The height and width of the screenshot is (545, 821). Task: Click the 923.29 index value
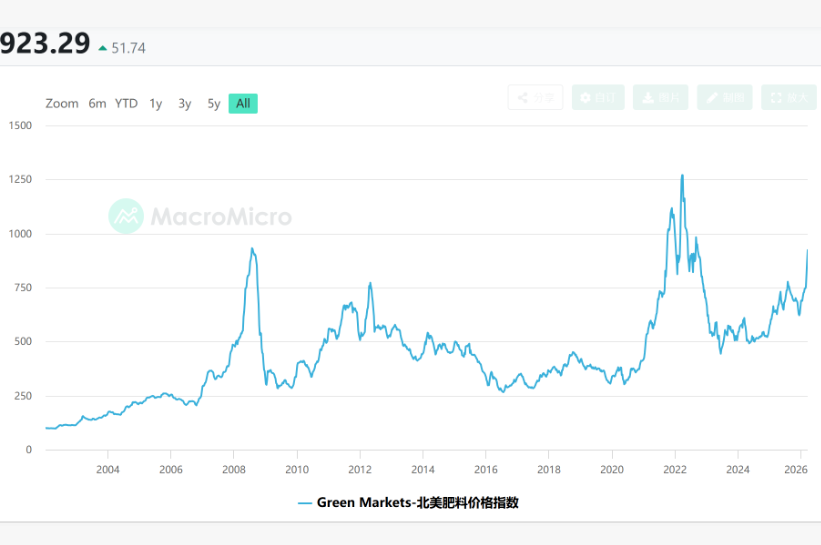tap(45, 45)
